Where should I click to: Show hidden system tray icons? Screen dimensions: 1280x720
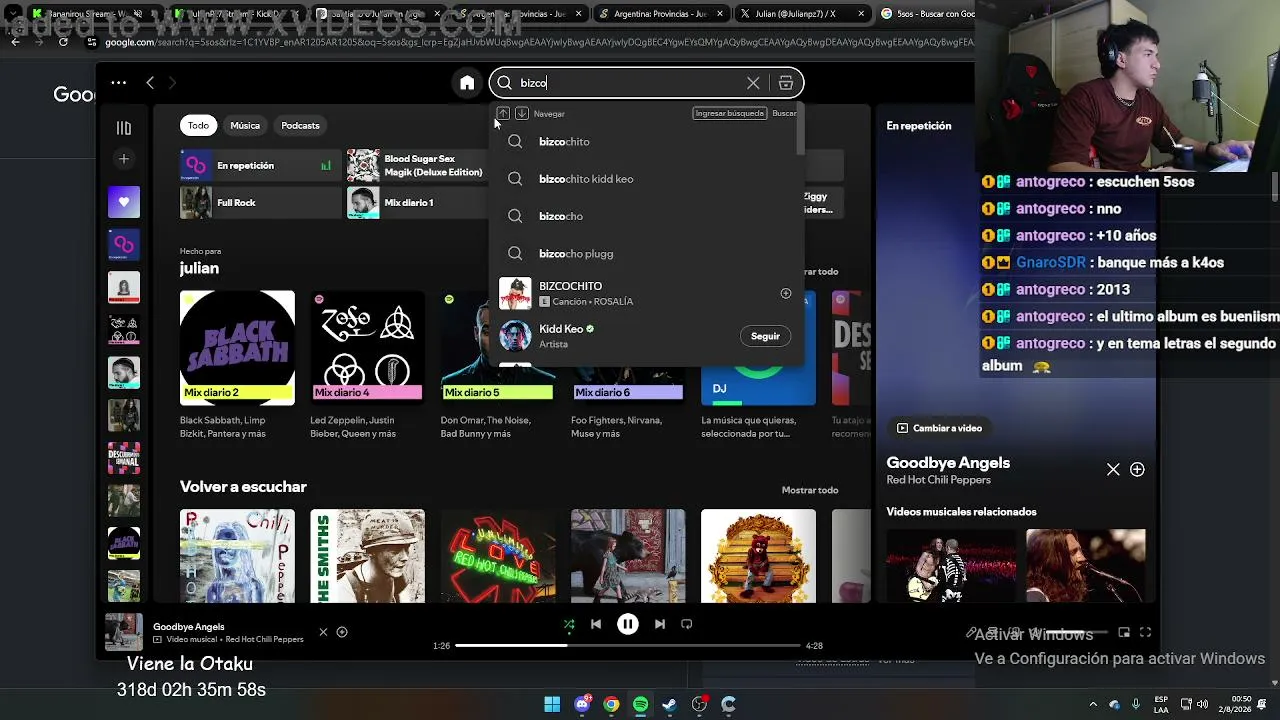tap(1093, 704)
